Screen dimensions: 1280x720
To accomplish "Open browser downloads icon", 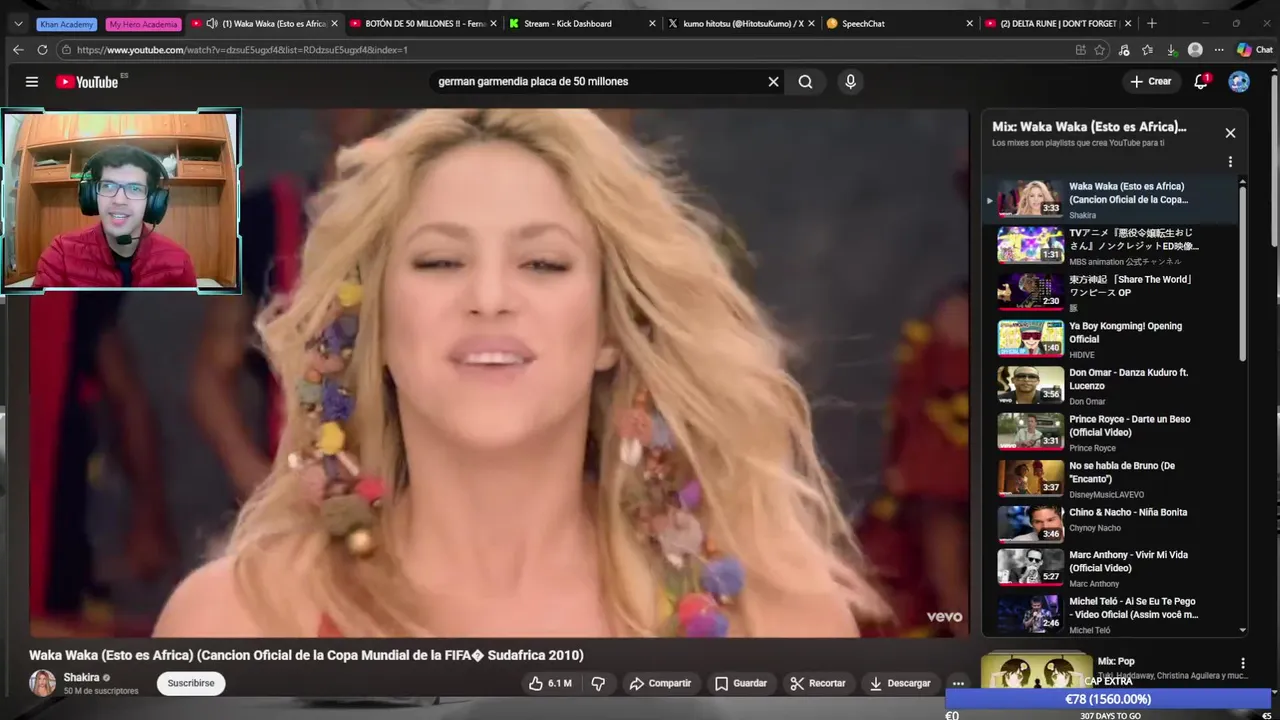I will point(1171,49).
